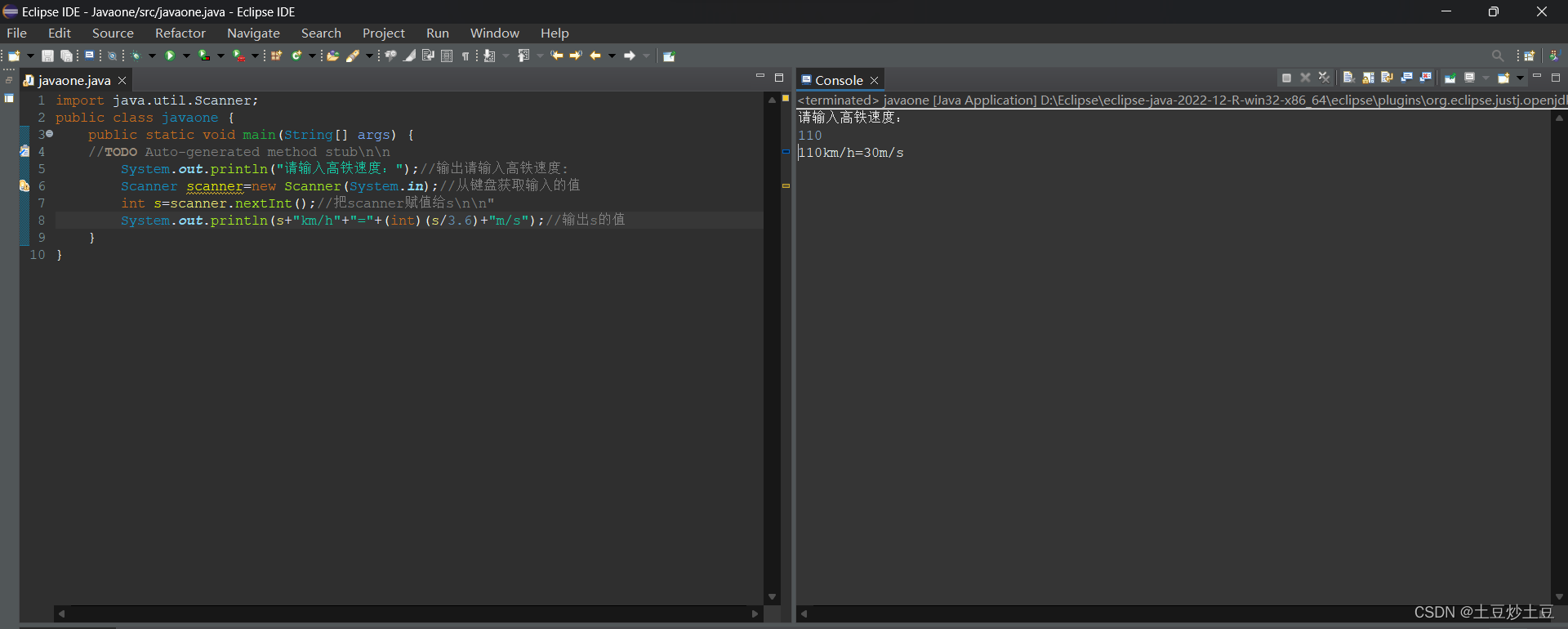
Task: Open the Refactor menu
Action: 180,33
